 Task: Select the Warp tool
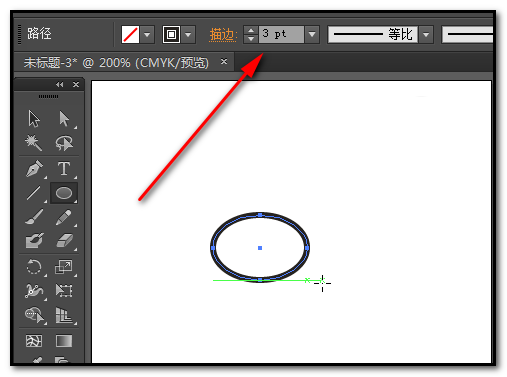pyautogui.click(x=34, y=291)
